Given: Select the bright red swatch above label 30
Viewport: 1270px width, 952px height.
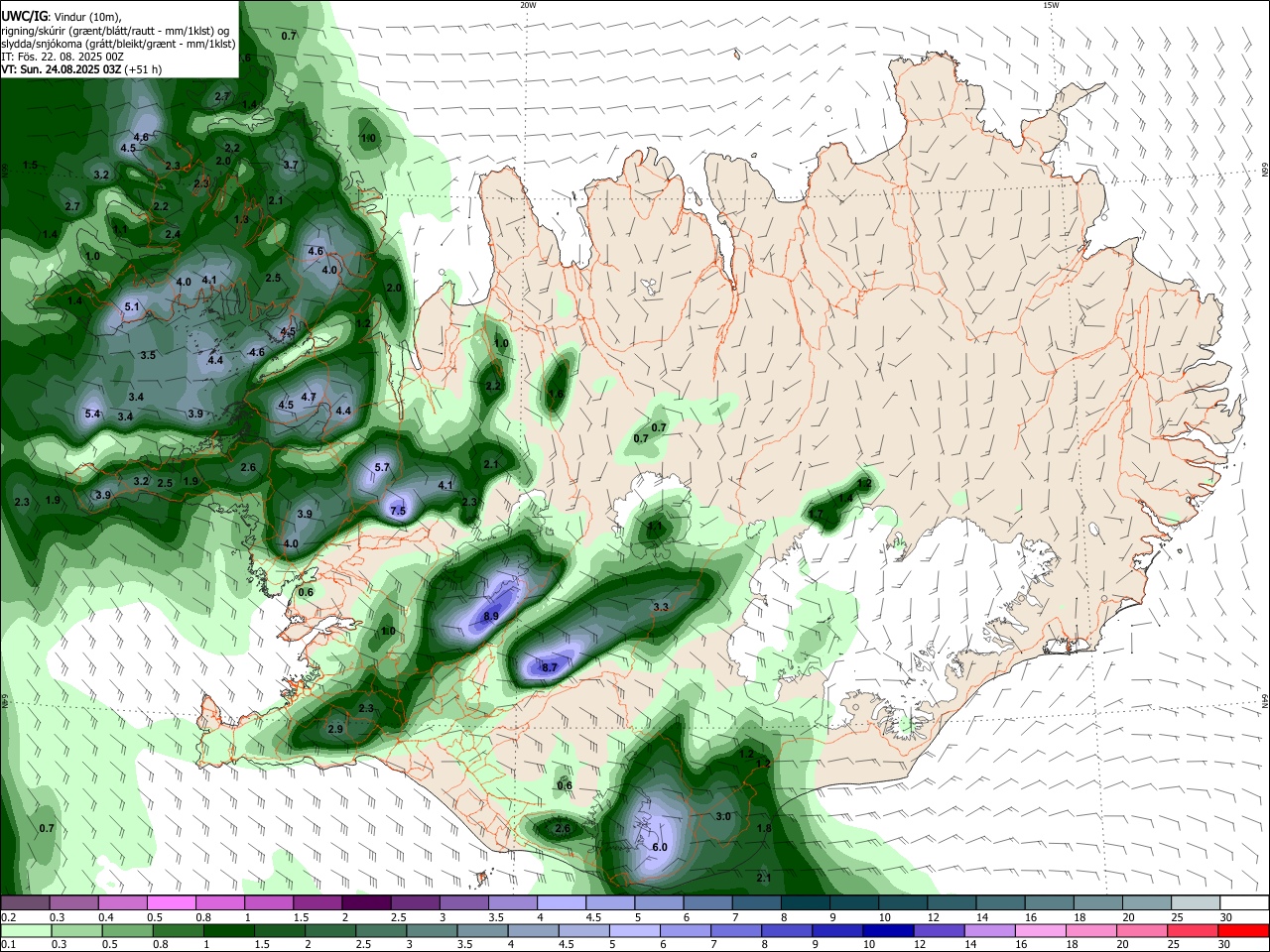Looking at the screenshot, I should click(1242, 931).
